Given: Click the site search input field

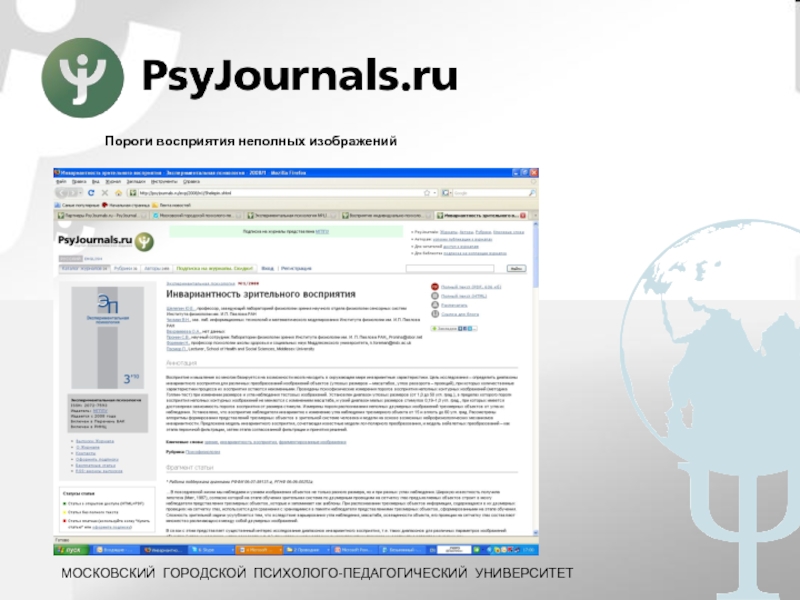Looking at the screenshot, I should pyautogui.click(x=450, y=268).
